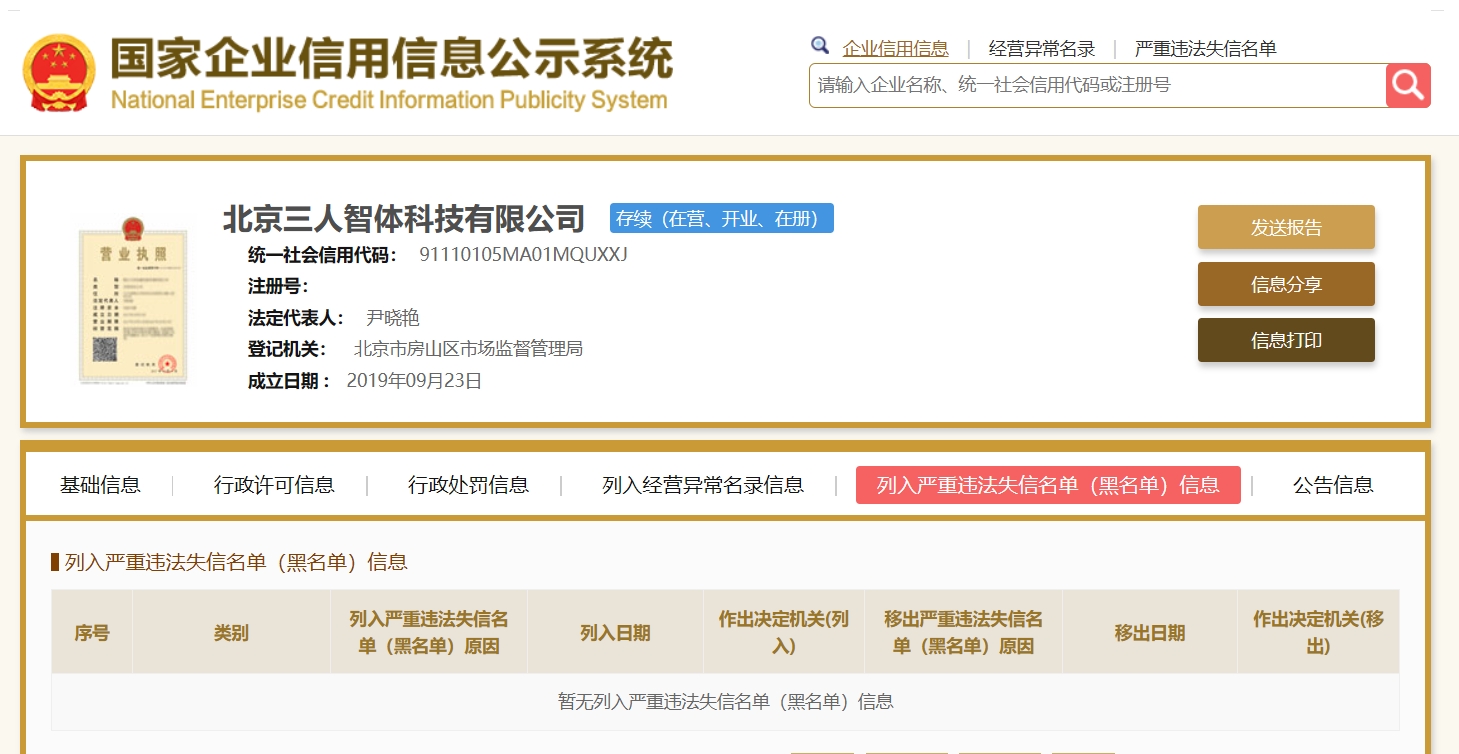Image resolution: width=1459 pixels, height=754 pixels.
Task: Click the 序号 column header
Action: (x=92, y=632)
